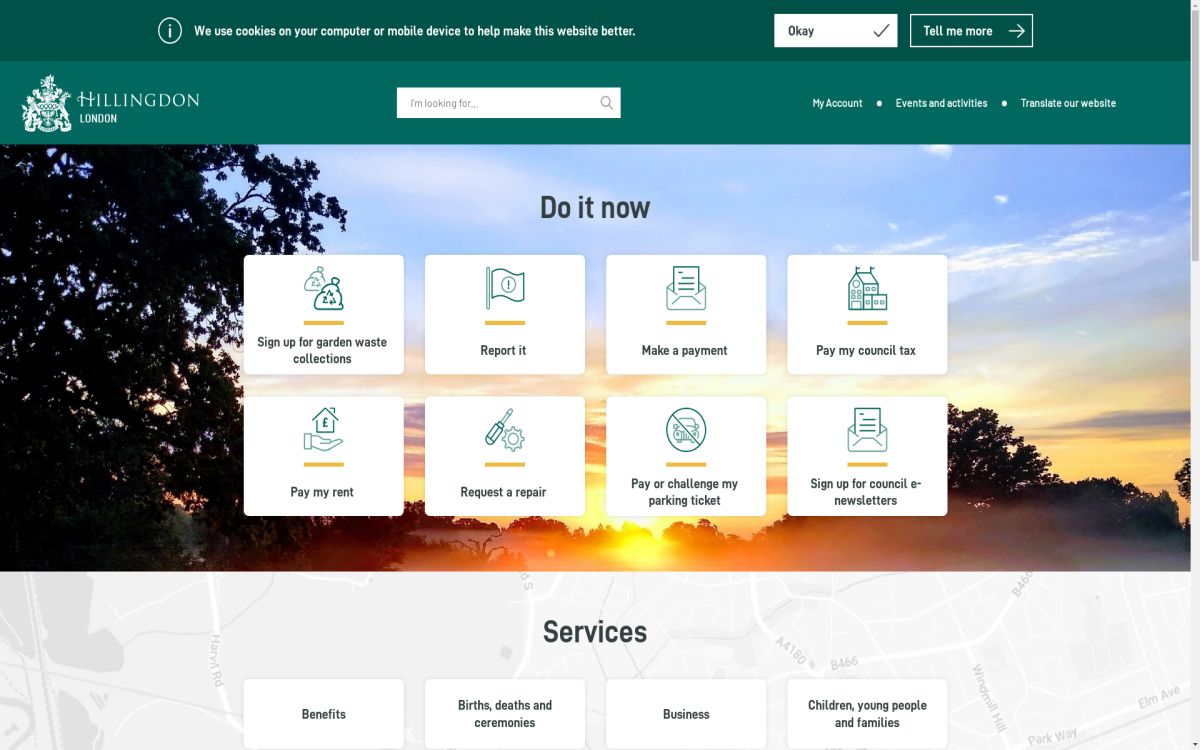The image size is (1200, 750).
Task: Open Events and activities
Action: click(941, 103)
